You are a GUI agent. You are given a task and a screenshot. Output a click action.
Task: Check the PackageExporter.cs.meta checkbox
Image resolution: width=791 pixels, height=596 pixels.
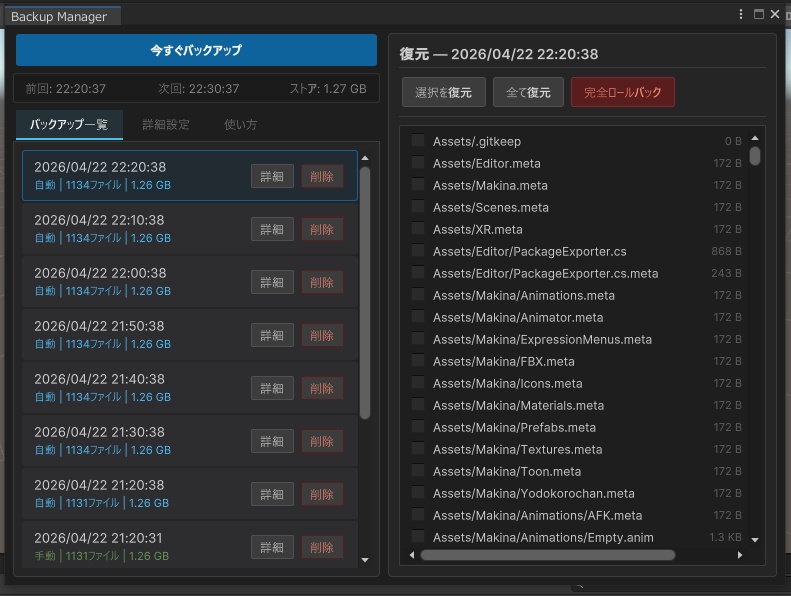[x=418, y=273]
